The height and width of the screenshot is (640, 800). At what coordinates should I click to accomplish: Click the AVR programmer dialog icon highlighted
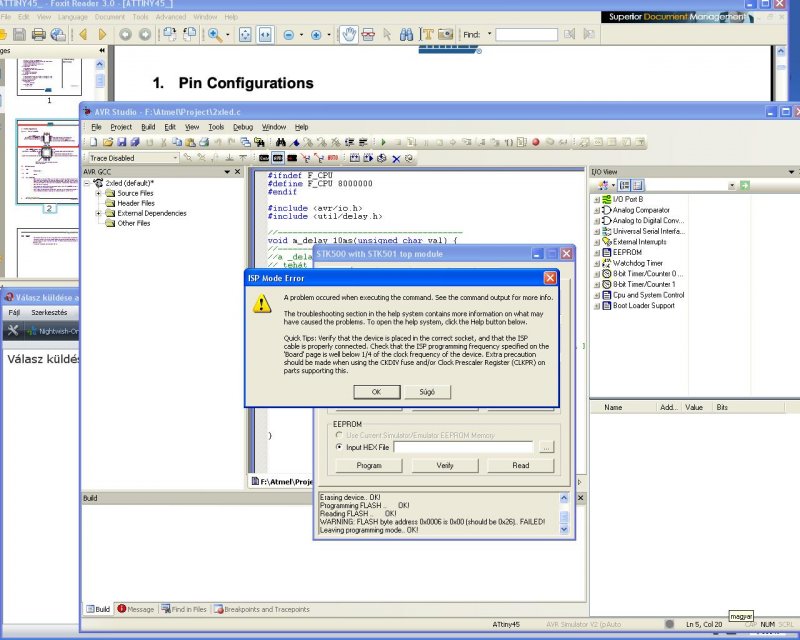tap(278, 158)
